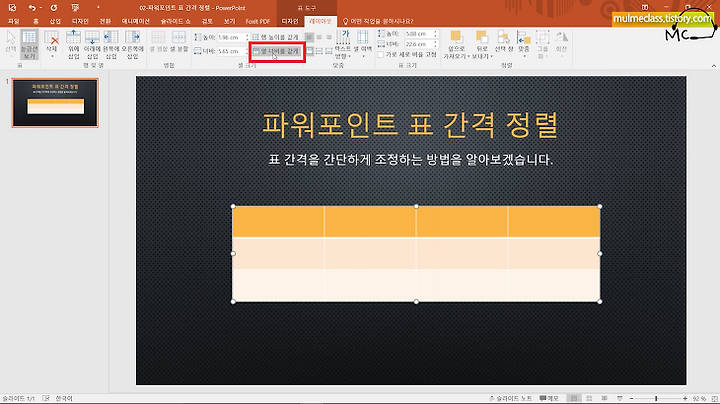Switch to the 보기 (View) tab
This screenshot has width=720, height=404.
tap(229, 21)
